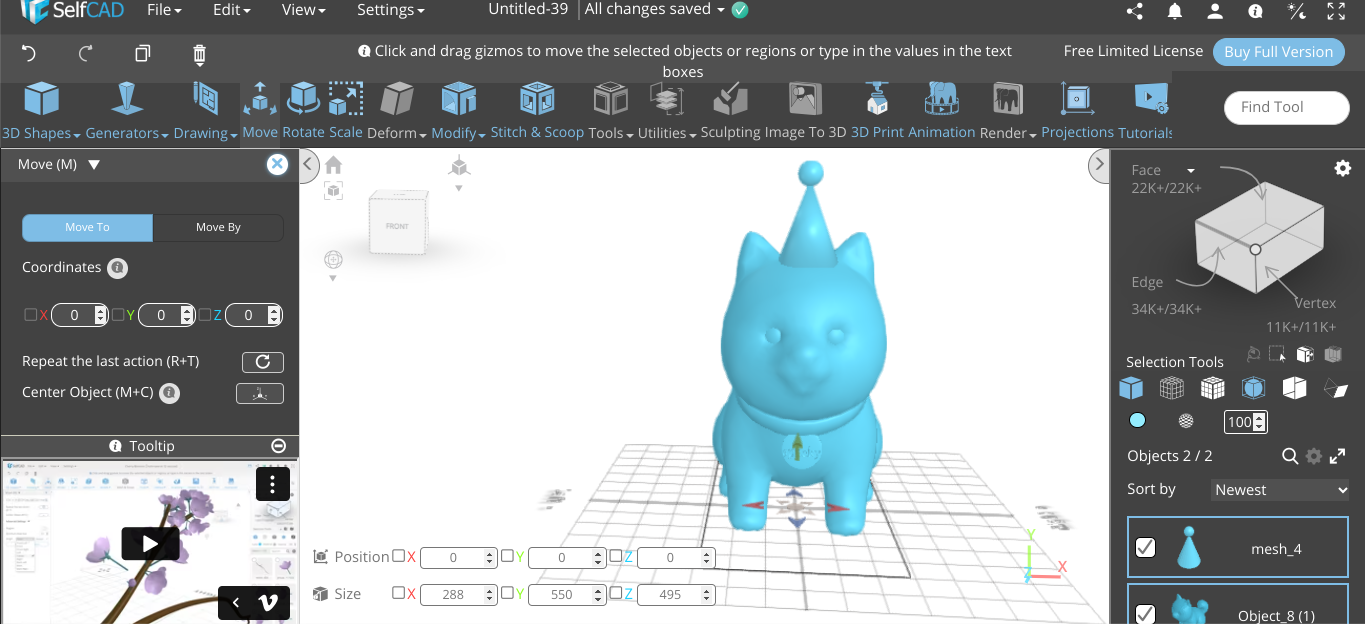Reset view with home icon
The height and width of the screenshot is (624, 1365).
tap(333, 165)
